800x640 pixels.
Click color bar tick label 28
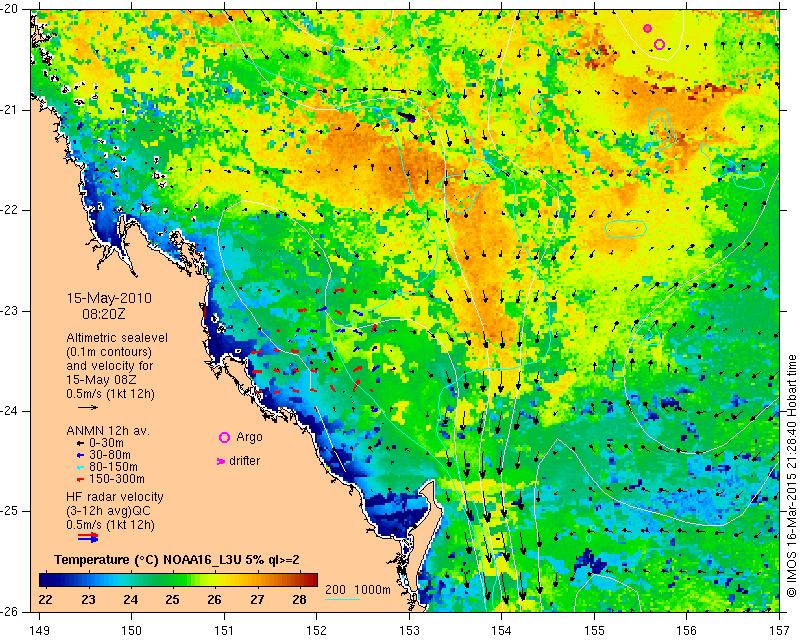299,599
